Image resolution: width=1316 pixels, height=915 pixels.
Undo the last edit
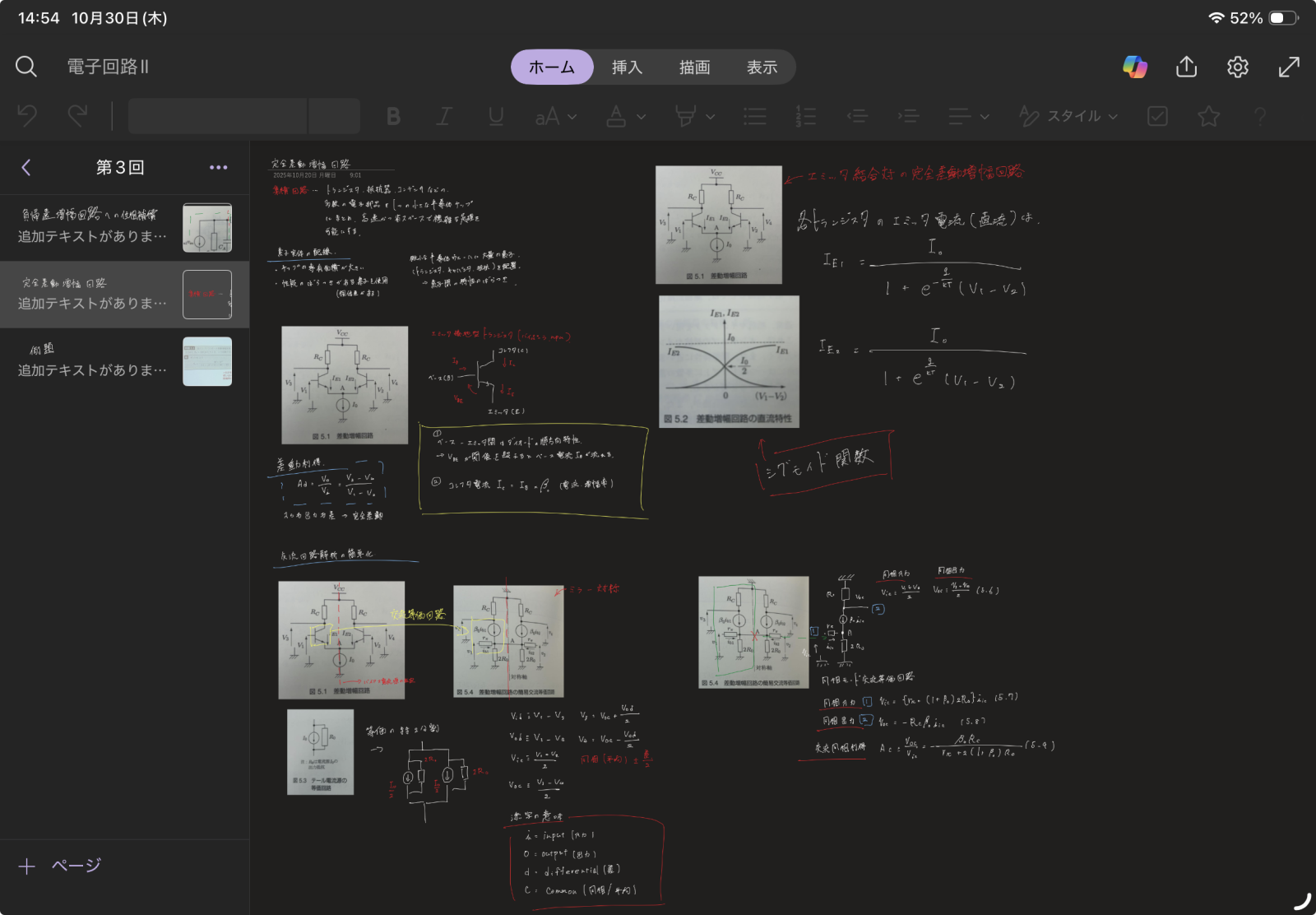[x=27, y=116]
